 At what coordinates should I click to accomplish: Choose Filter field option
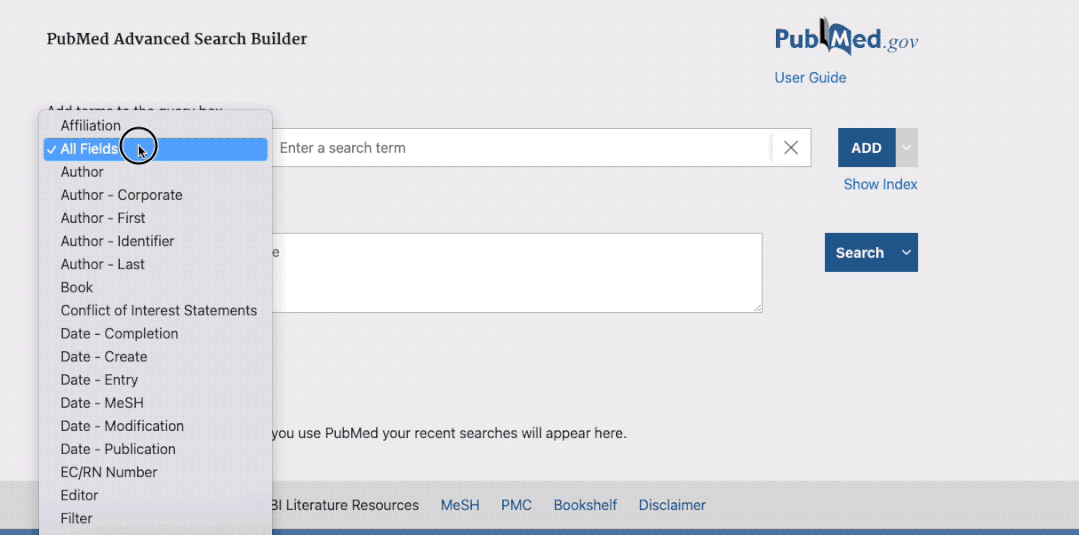156,518
